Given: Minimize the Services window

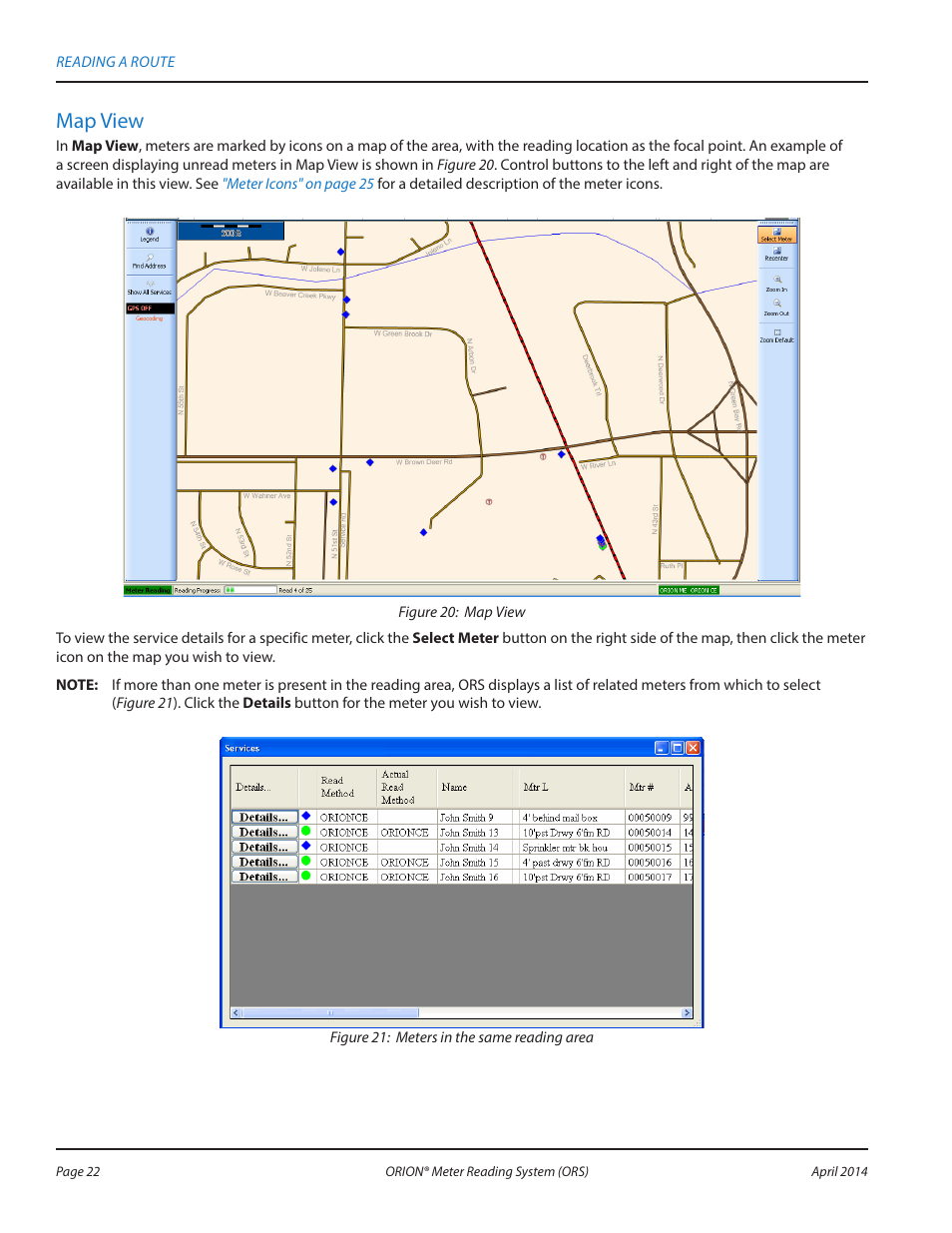Looking at the screenshot, I should coord(662,748).
